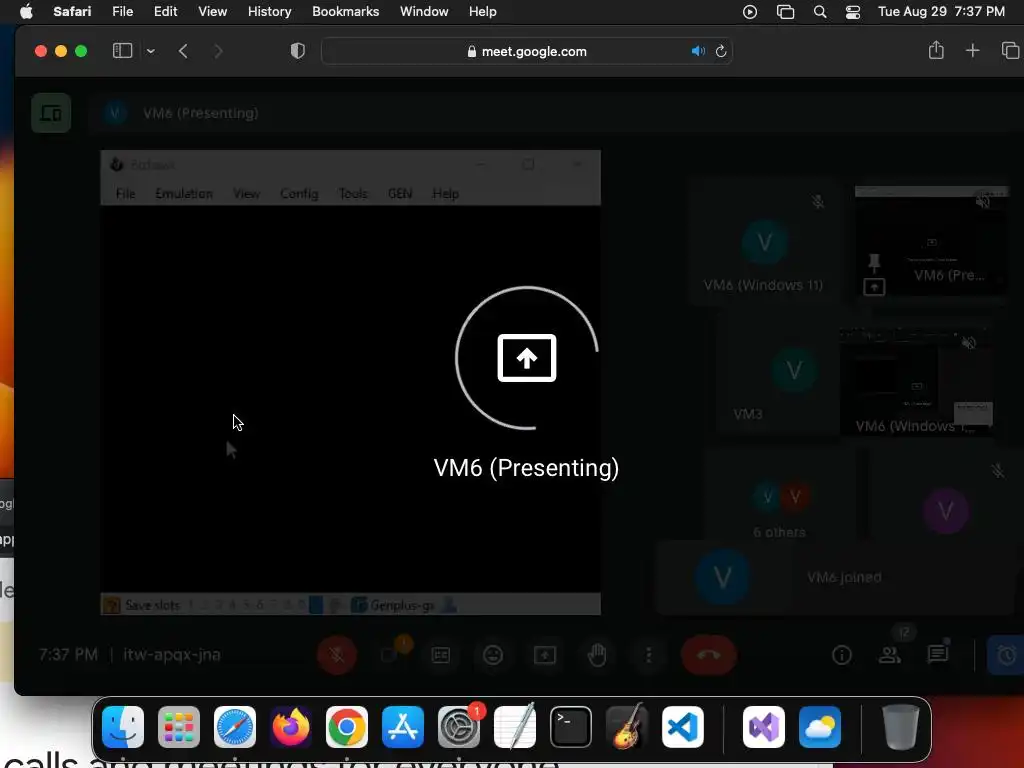Open the more options three-dot menu
1024x768 pixels.
click(x=648, y=654)
